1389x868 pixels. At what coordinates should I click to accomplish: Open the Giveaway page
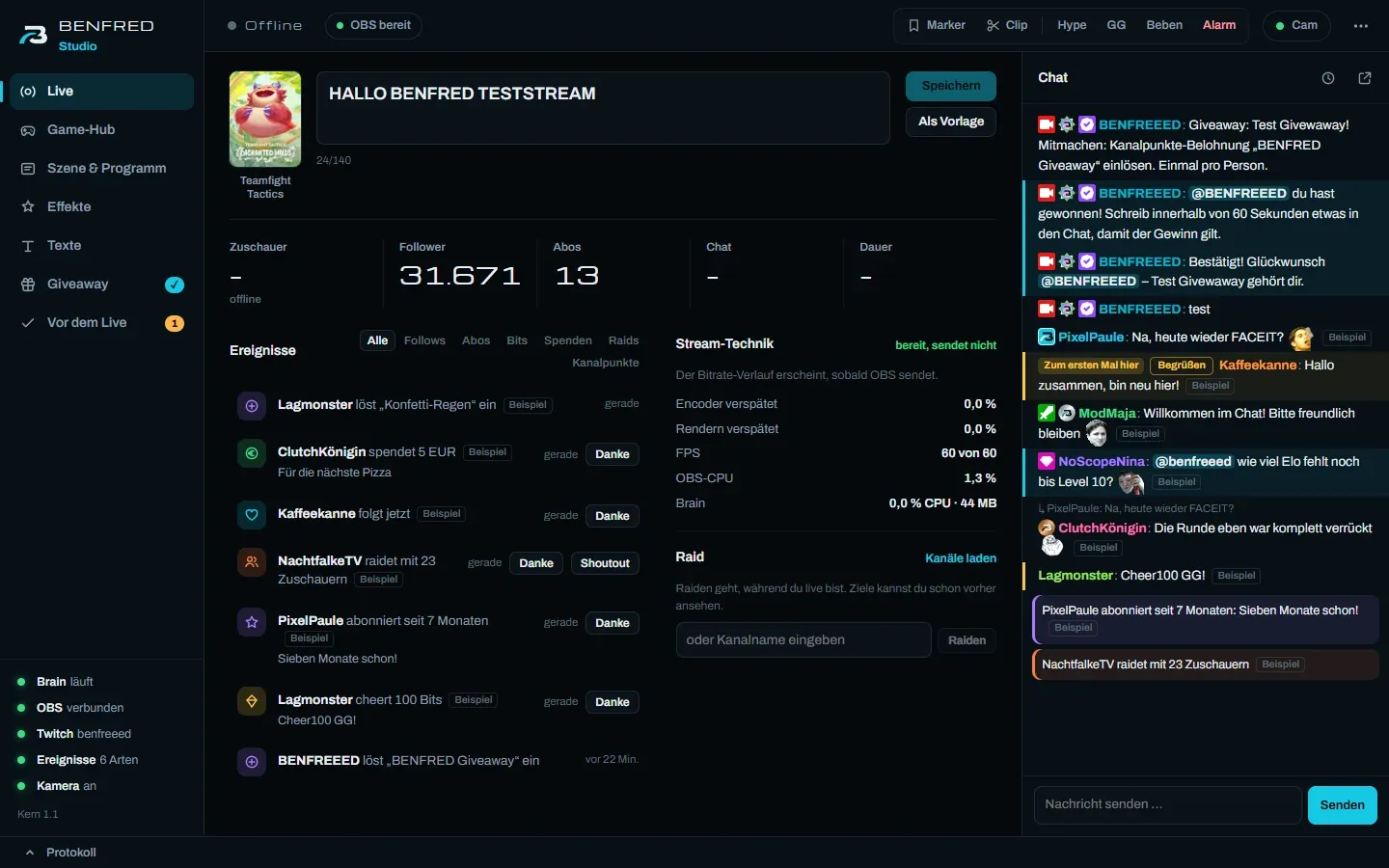click(101, 285)
